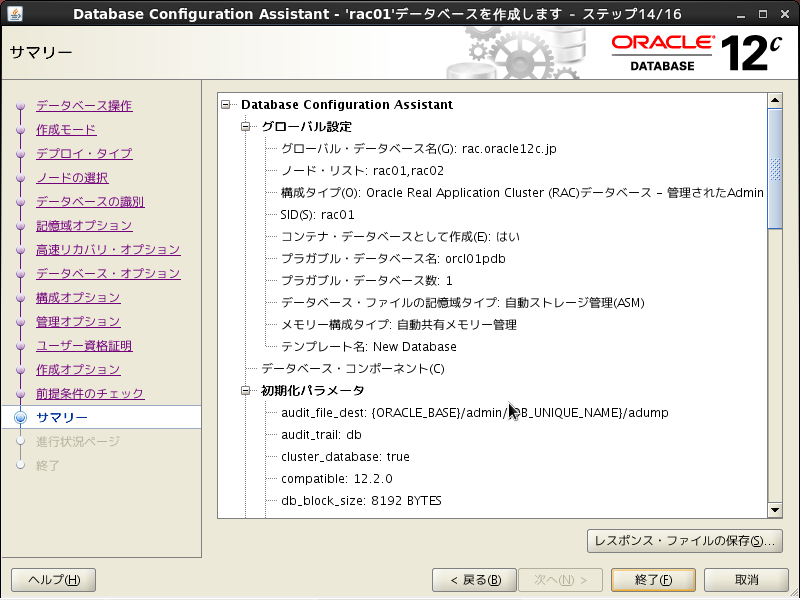Collapse the Database Configuration Assistant root node
The height and width of the screenshot is (600, 800).
226,105
